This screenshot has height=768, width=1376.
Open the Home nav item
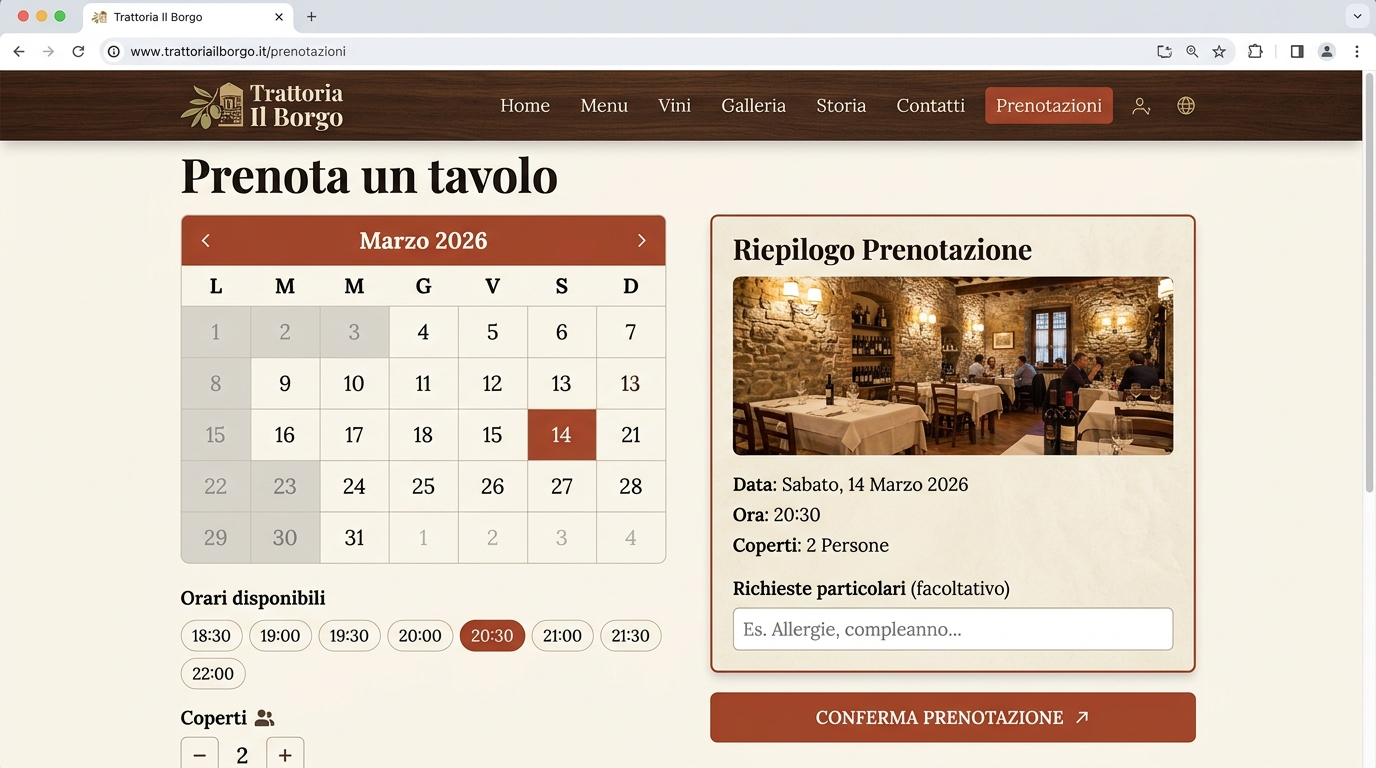(525, 106)
